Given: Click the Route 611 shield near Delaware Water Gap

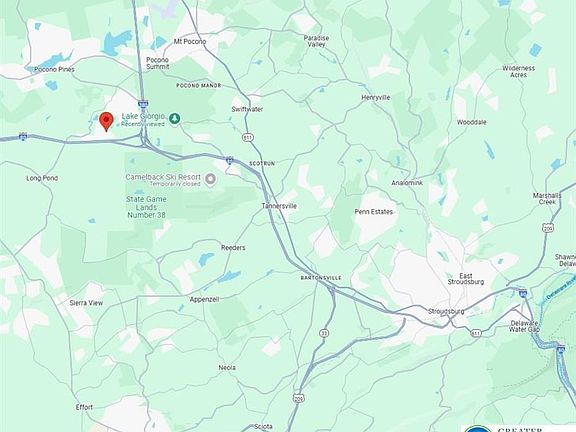Looking at the screenshot, I should pyautogui.click(x=476, y=333).
